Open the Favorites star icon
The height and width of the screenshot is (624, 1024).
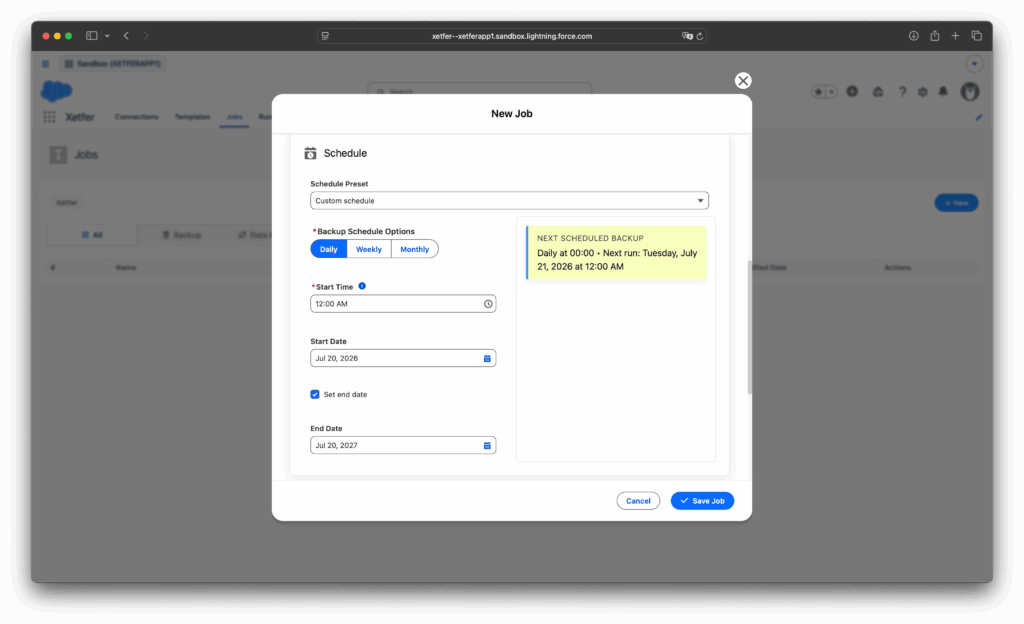pos(818,92)
